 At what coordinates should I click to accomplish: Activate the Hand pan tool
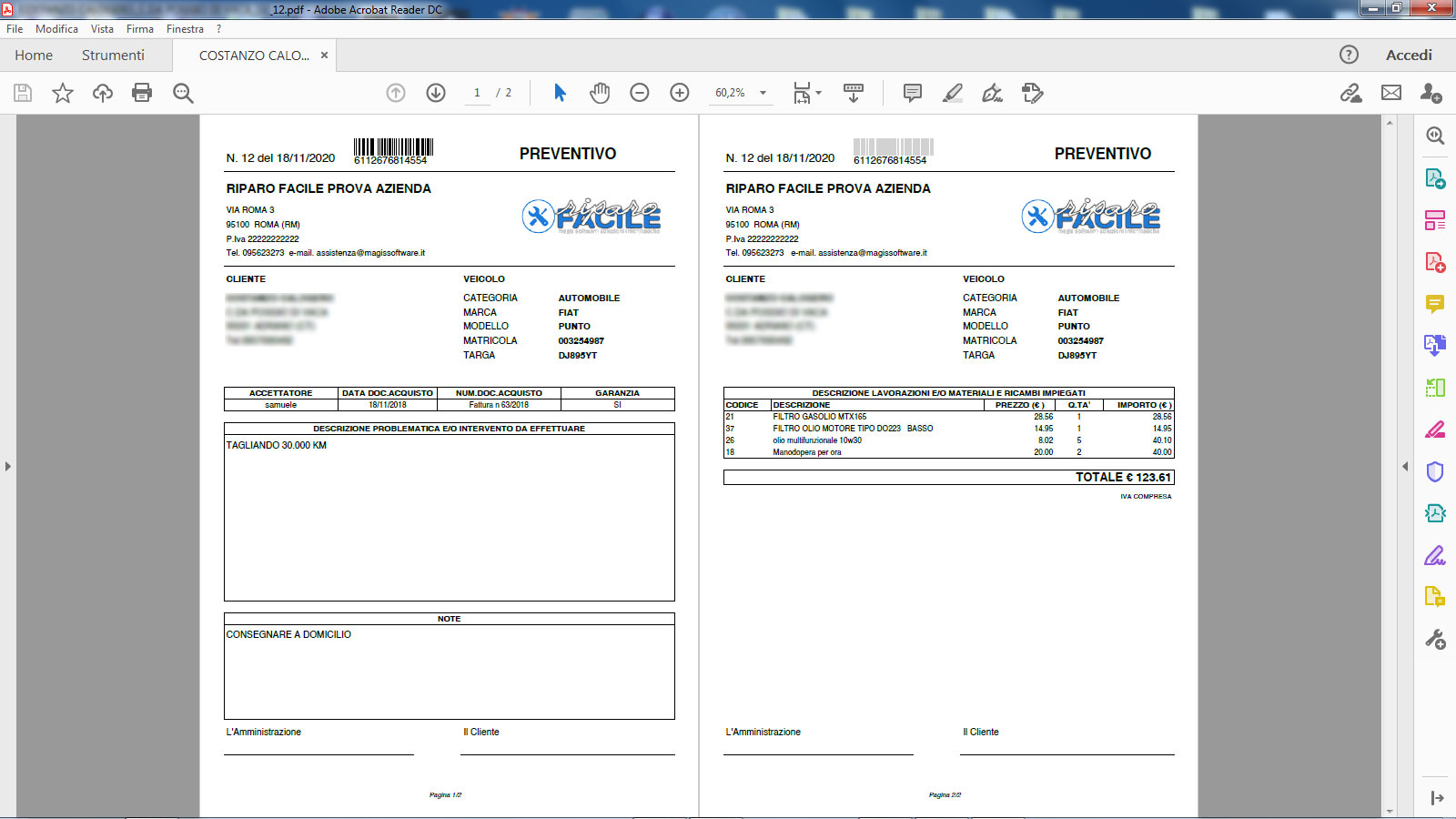(600, 93)
